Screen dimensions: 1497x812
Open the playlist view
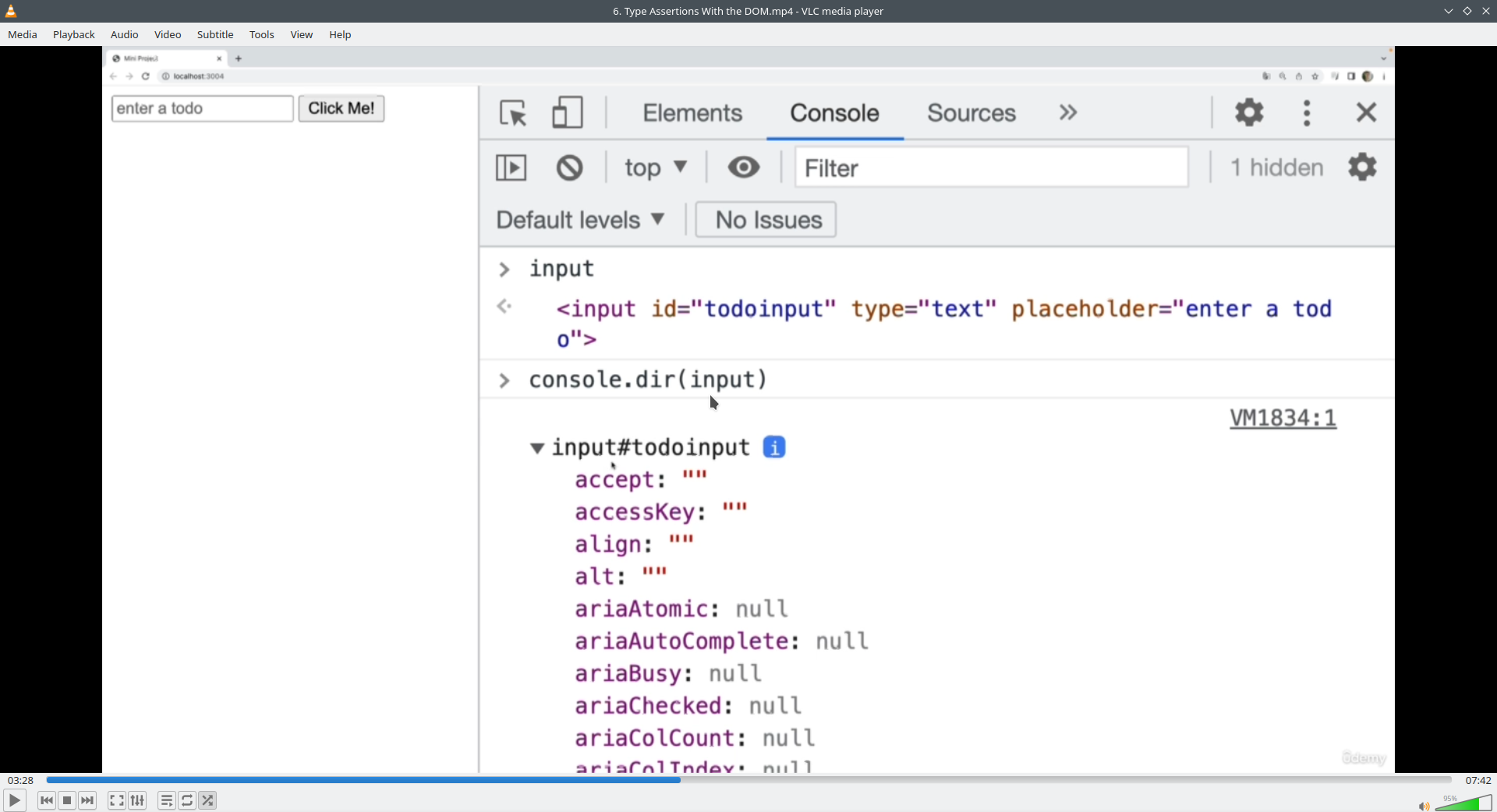pyautogui.click(x=166, y=800)
